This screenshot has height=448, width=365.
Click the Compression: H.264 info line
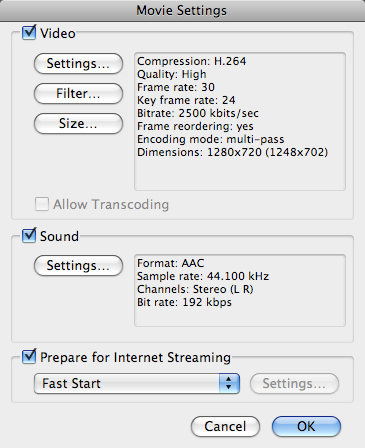tap(192, 61)
